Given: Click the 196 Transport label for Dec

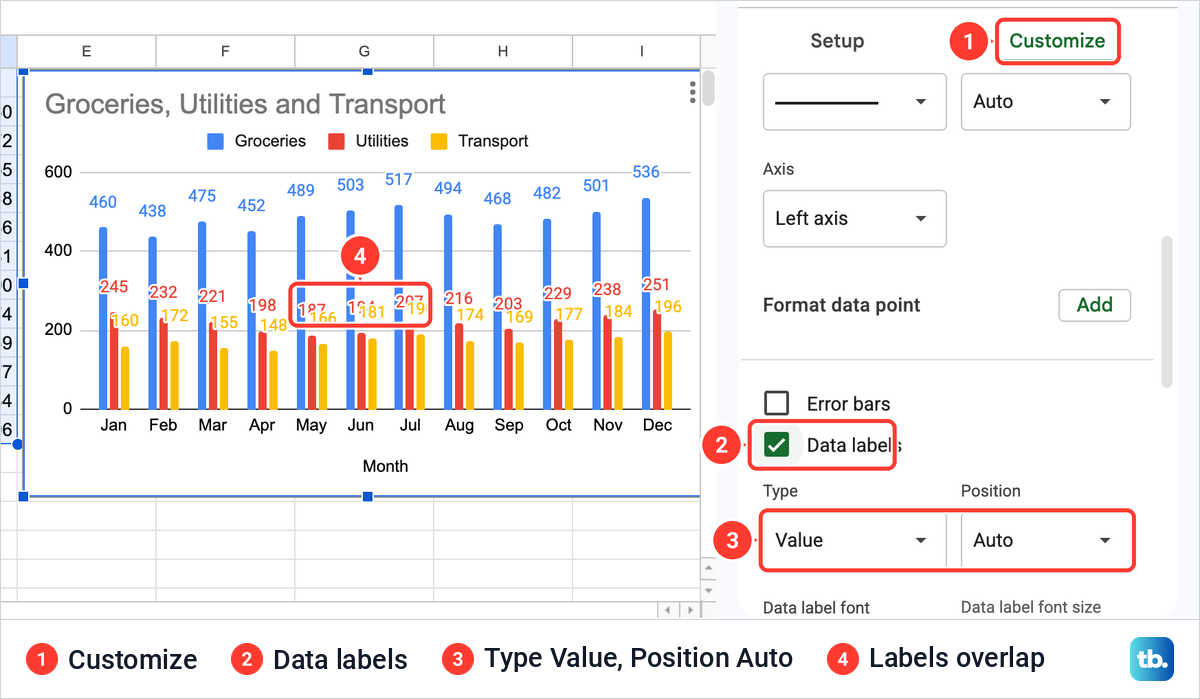Looking at the screenshot, I should point(668,307).
